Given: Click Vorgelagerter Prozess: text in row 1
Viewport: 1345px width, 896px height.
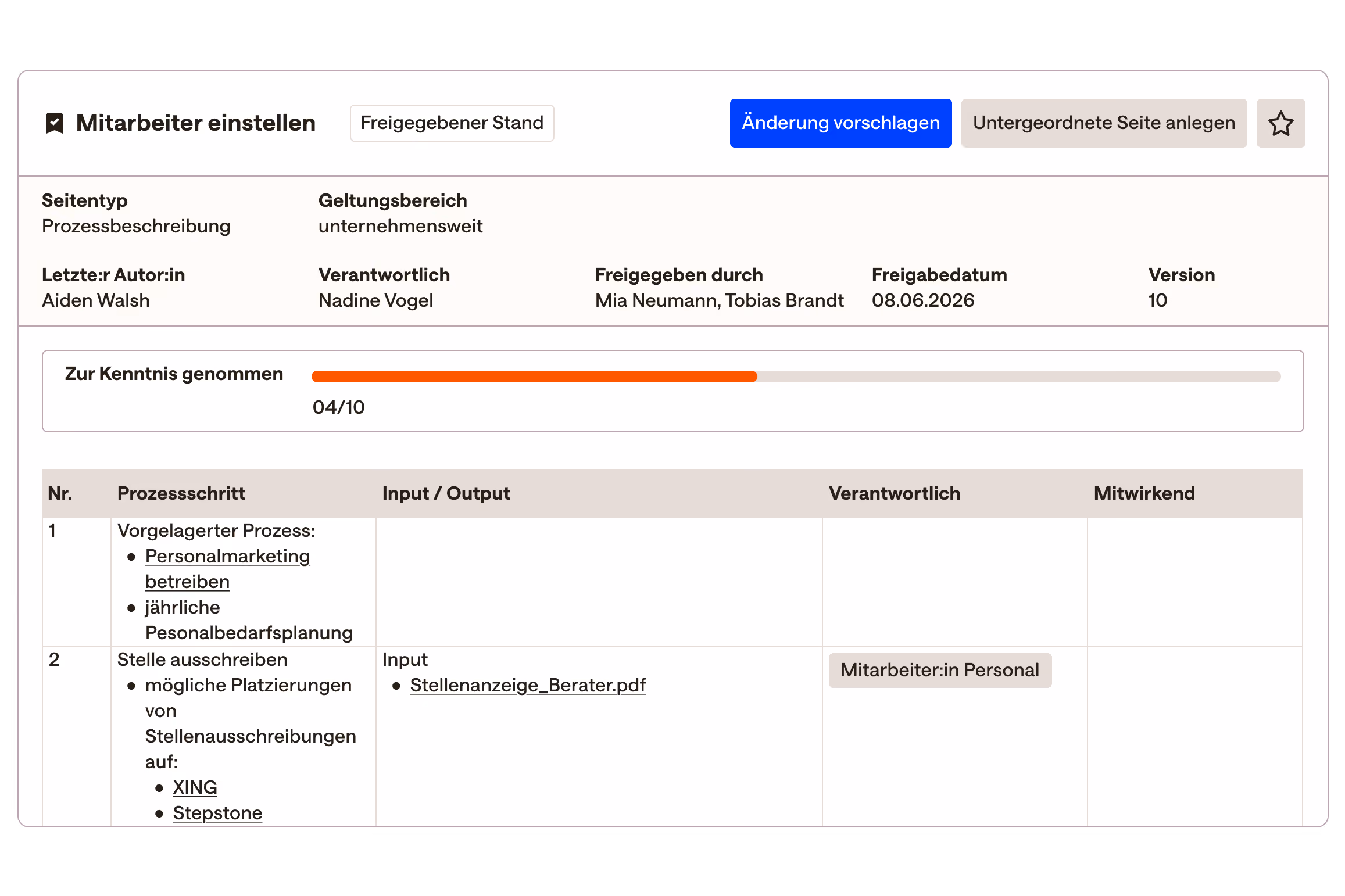Looking at the screenshot, I should pos(216,531).
